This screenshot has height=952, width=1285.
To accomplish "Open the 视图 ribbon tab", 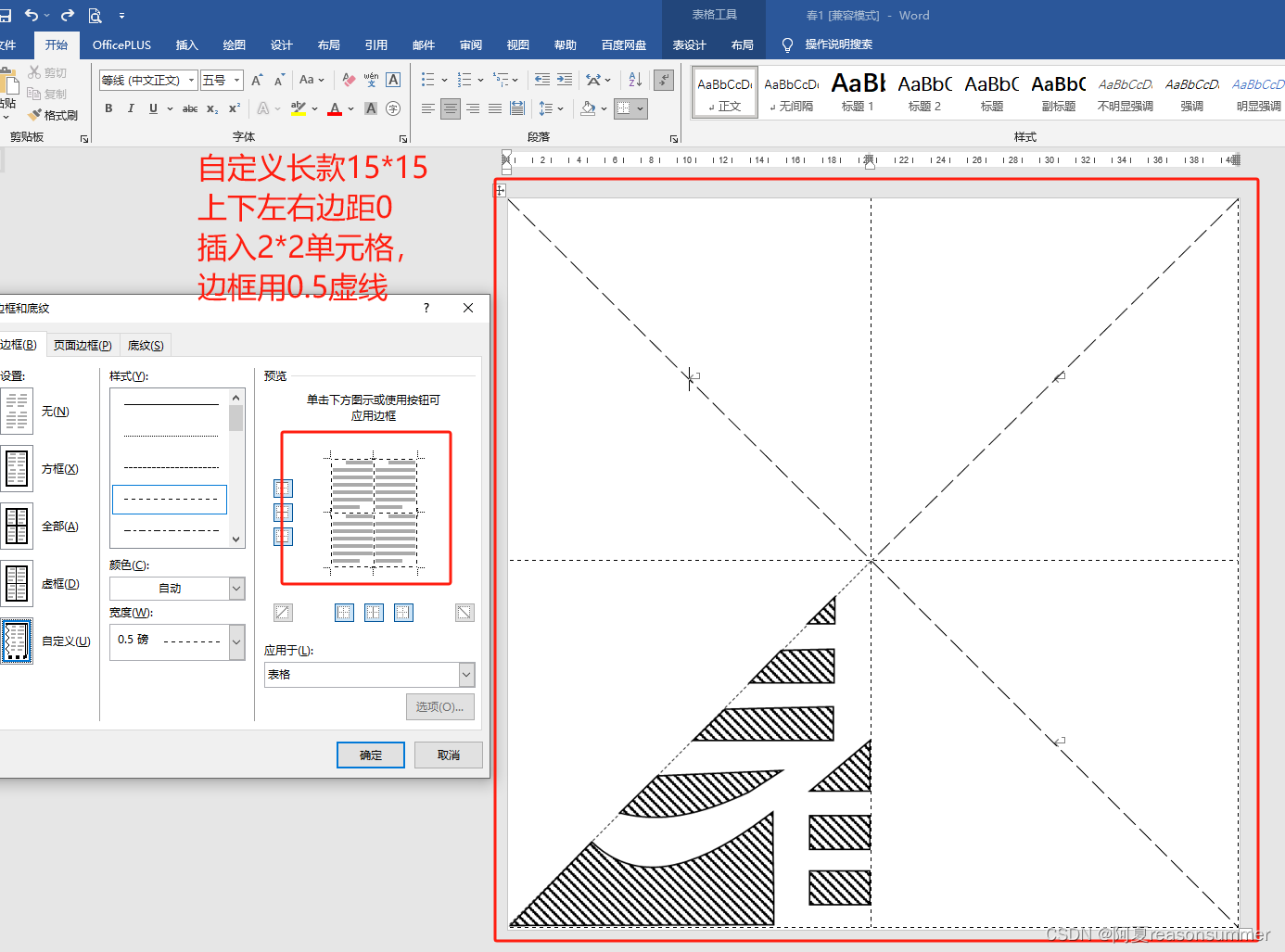I will coord(518,44).
